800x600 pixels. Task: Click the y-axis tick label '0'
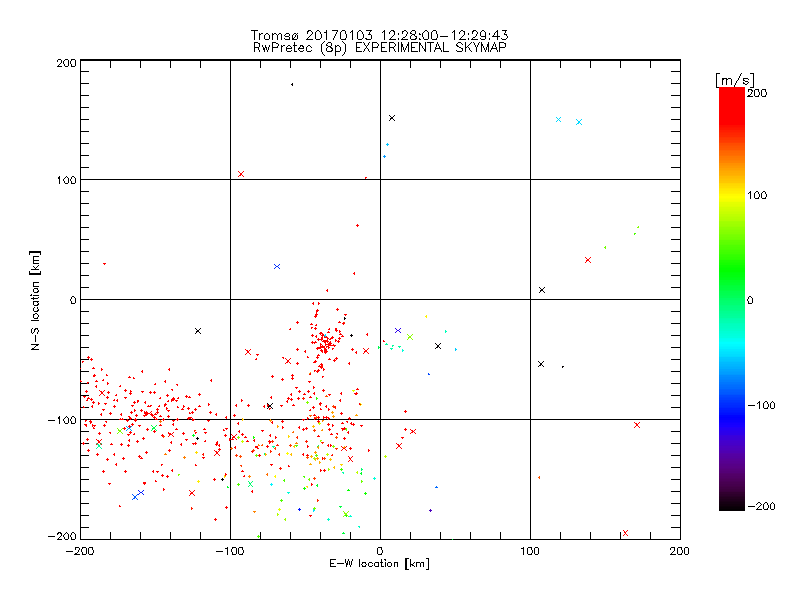[73, 300]
